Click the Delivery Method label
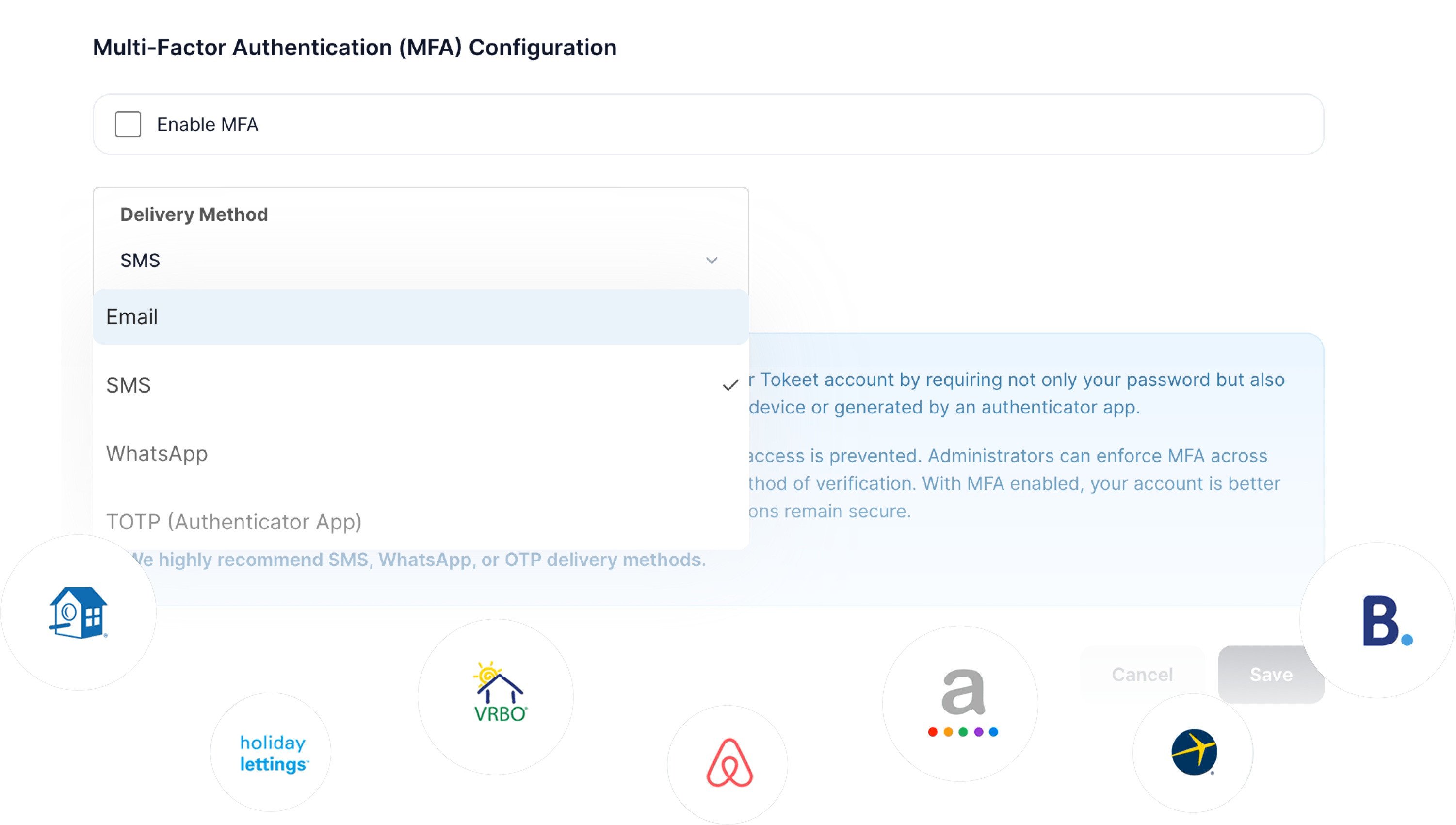 tap(194, 215)
